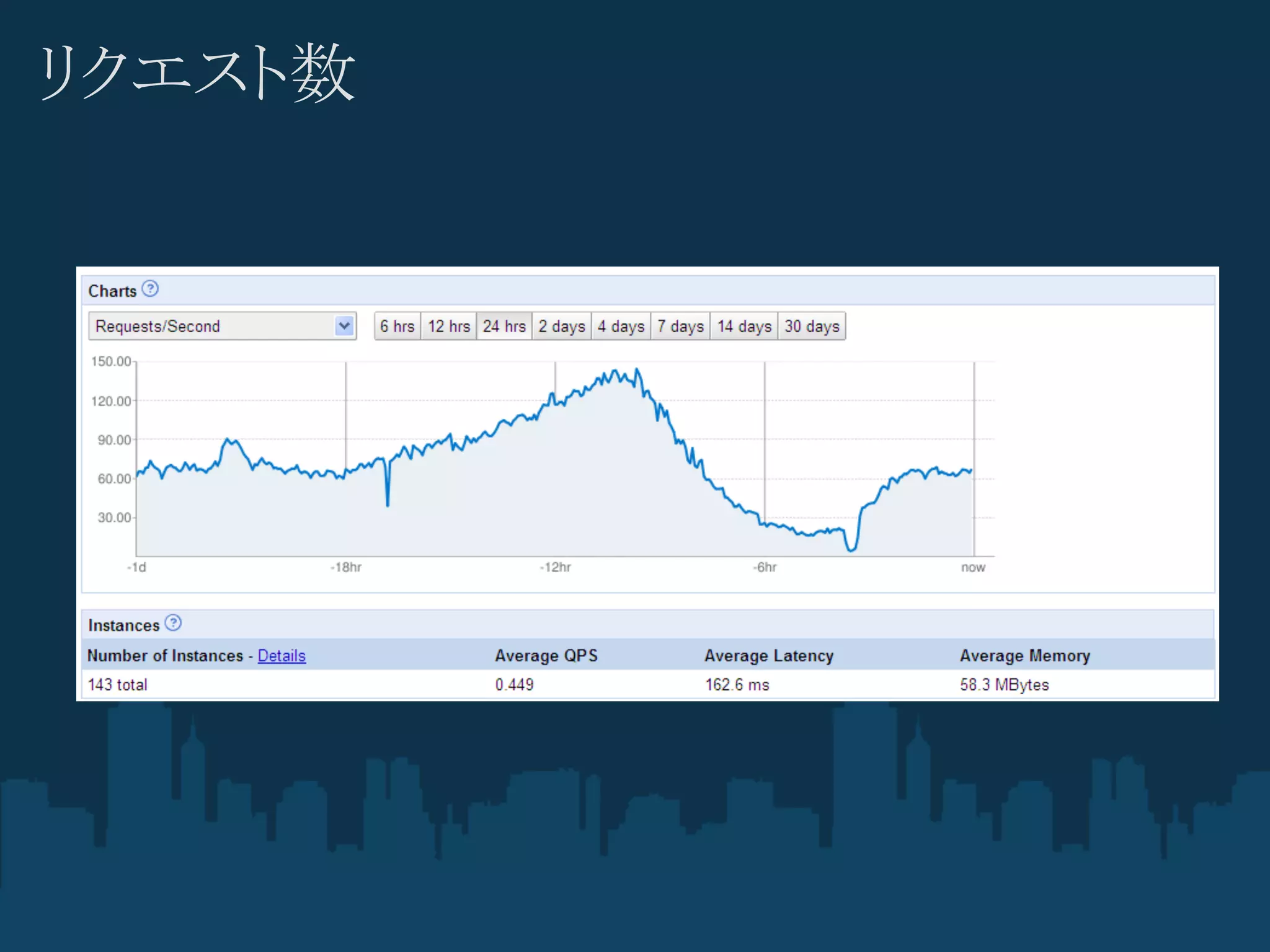The image size is (1270, 952).
Task: Switch to the 7 days range
Action: coord(680,326)
